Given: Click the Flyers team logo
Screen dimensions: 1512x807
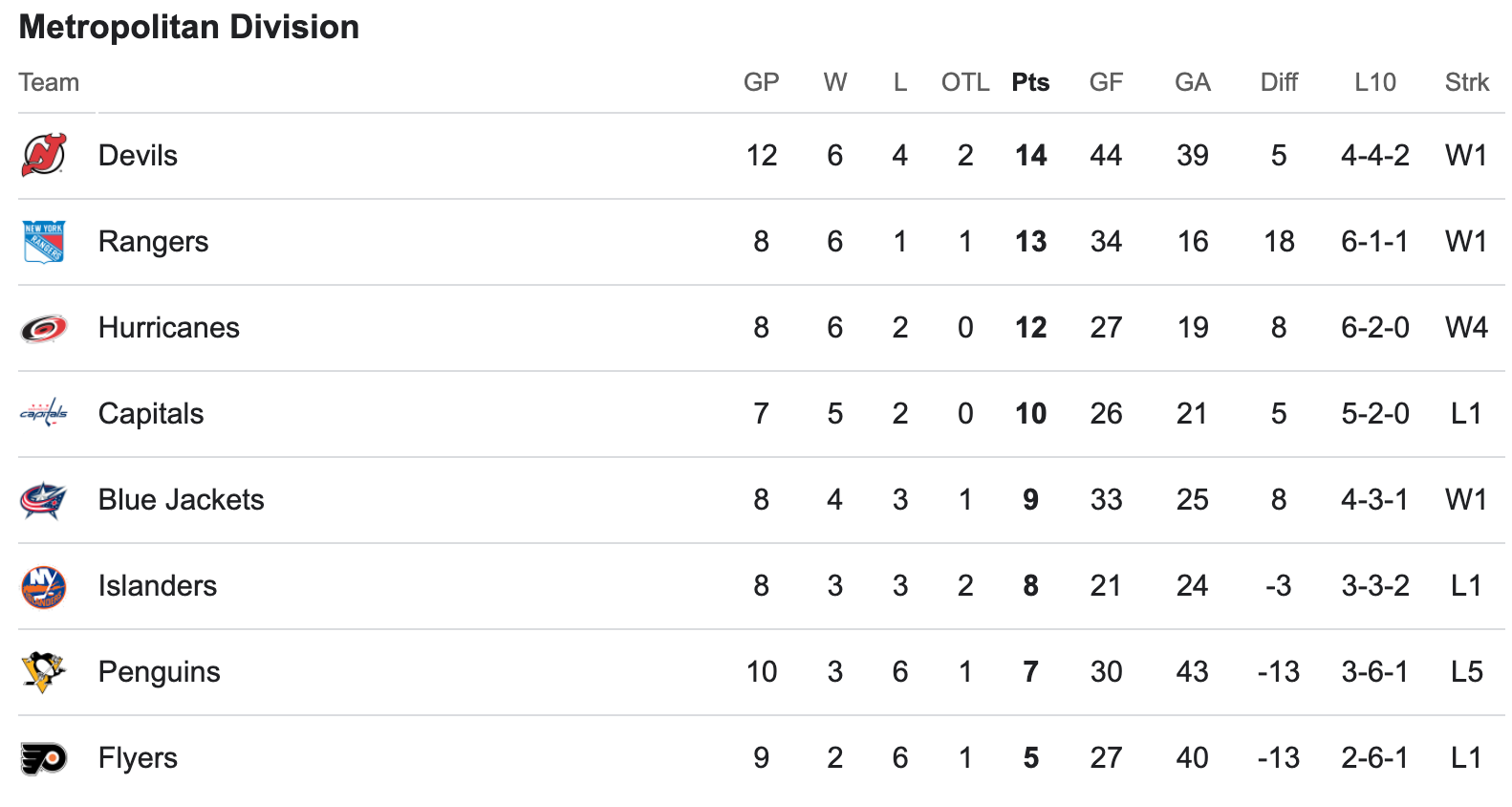Looking at the screenshot, I should coord(44,758).
